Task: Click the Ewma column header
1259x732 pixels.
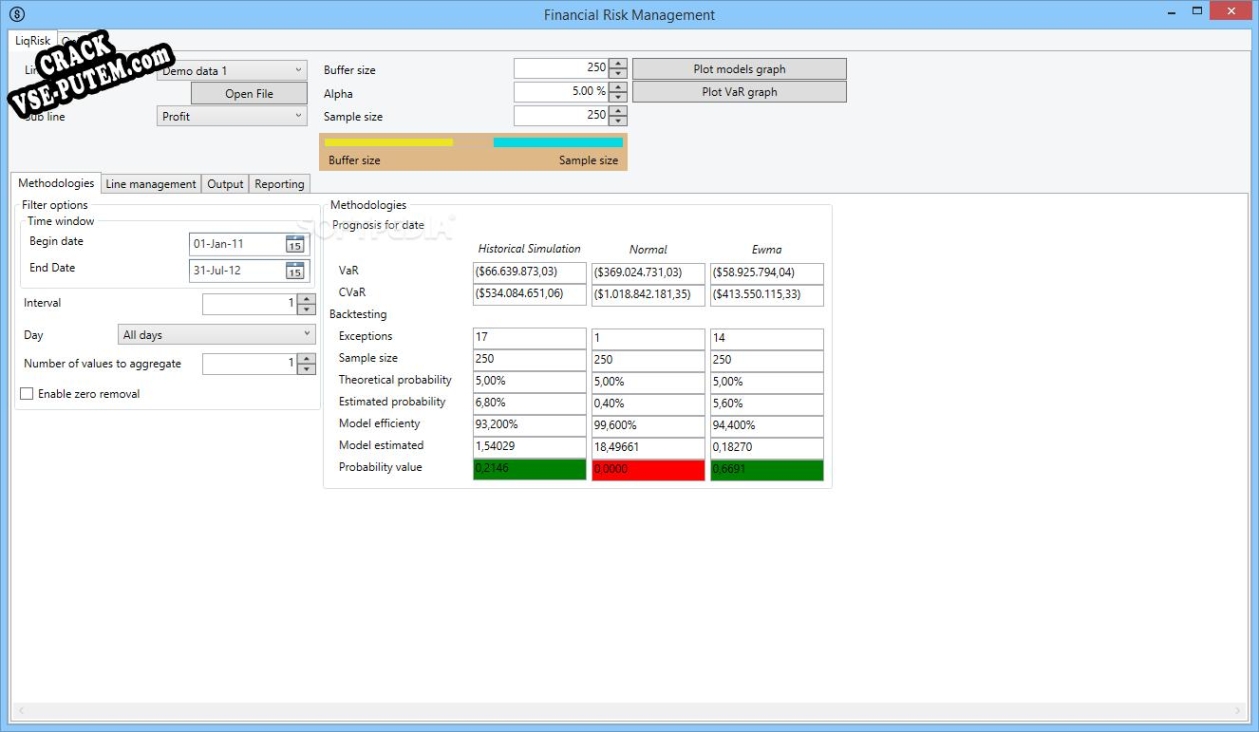Action: pyautogui.click(x=767, y=250)
